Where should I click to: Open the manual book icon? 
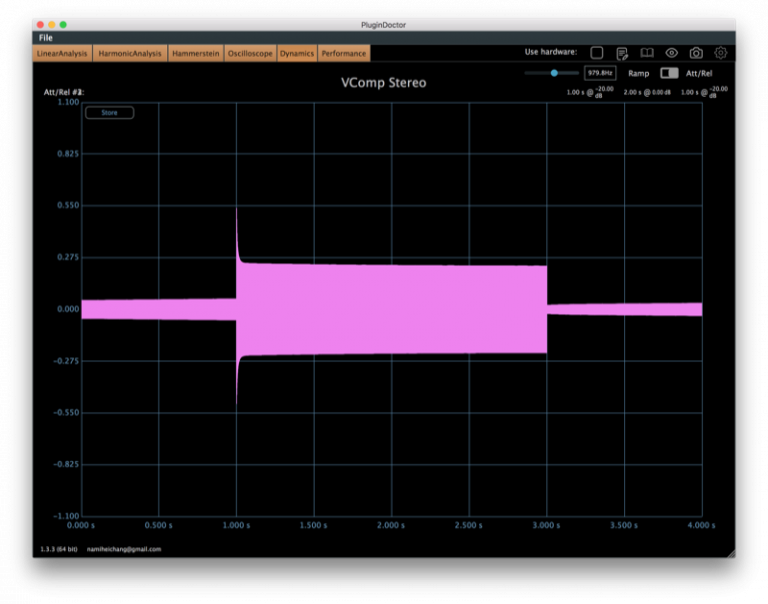647,53
